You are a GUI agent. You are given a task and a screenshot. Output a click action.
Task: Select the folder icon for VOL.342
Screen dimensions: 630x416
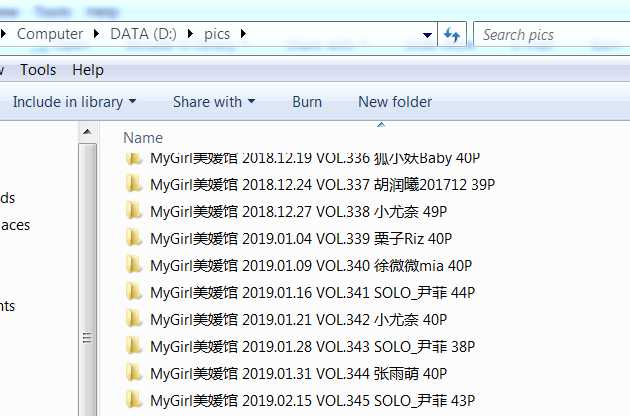(x=133, y=319)
